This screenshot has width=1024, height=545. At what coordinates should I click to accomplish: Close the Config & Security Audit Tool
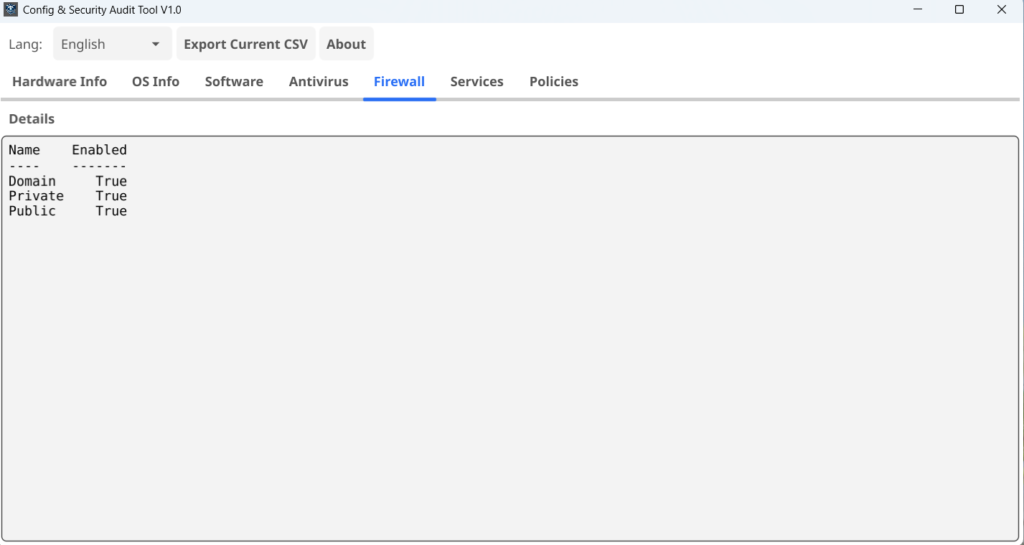pyautogui.click(x=1001, y=10)
